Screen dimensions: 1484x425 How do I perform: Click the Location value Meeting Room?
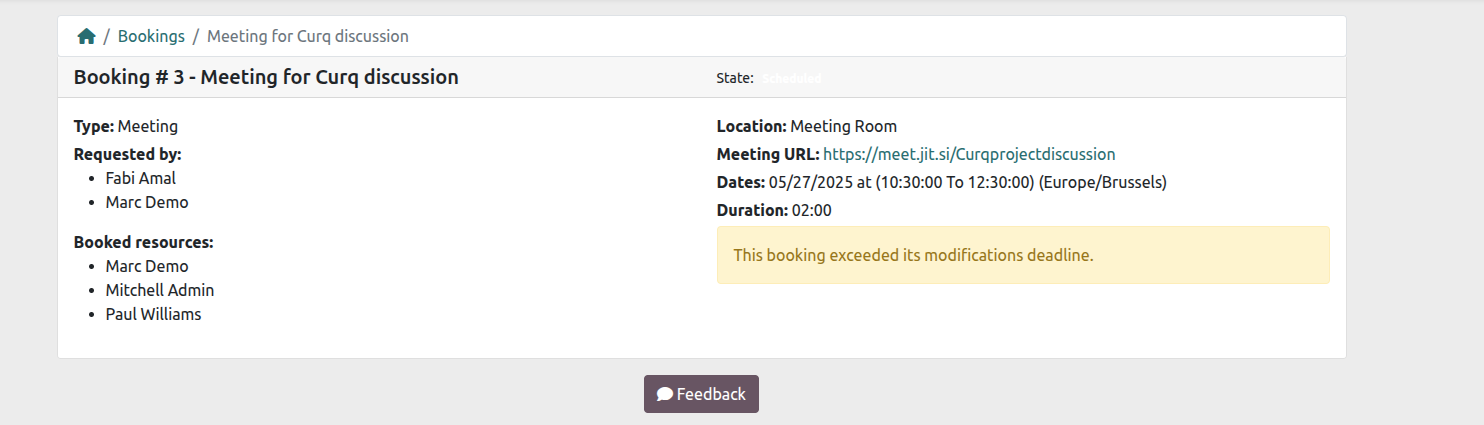point(843,126)
